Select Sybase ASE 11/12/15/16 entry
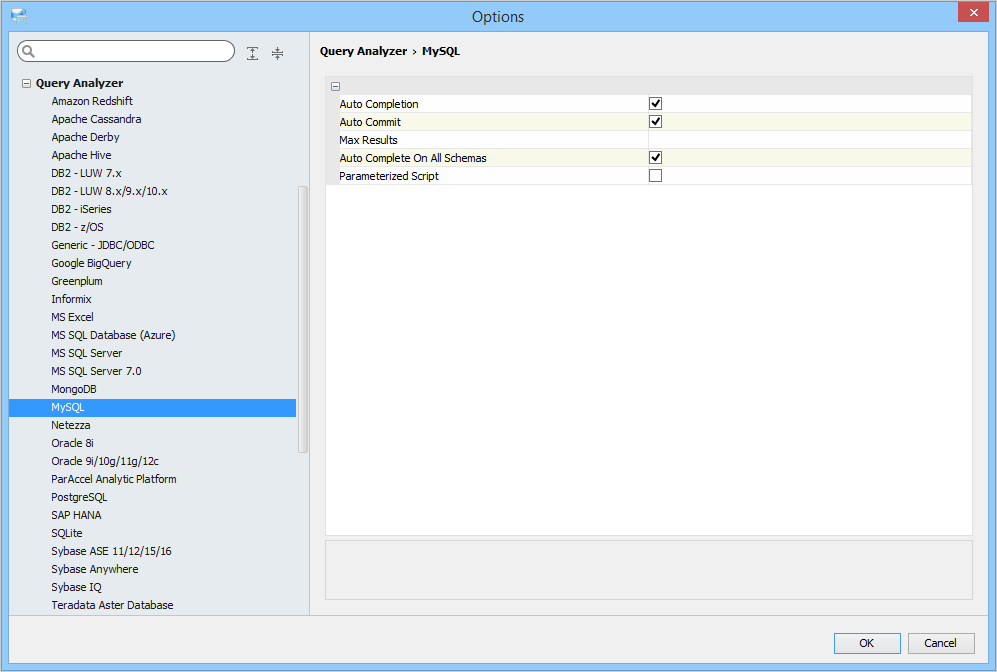This screenshot has width=997, height=672. (111, 551)
